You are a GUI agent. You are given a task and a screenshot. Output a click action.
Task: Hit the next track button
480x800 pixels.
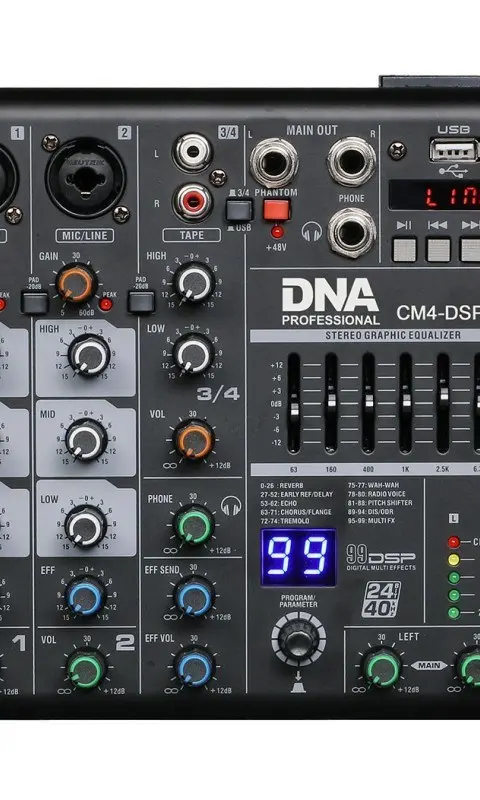(470, 249)
